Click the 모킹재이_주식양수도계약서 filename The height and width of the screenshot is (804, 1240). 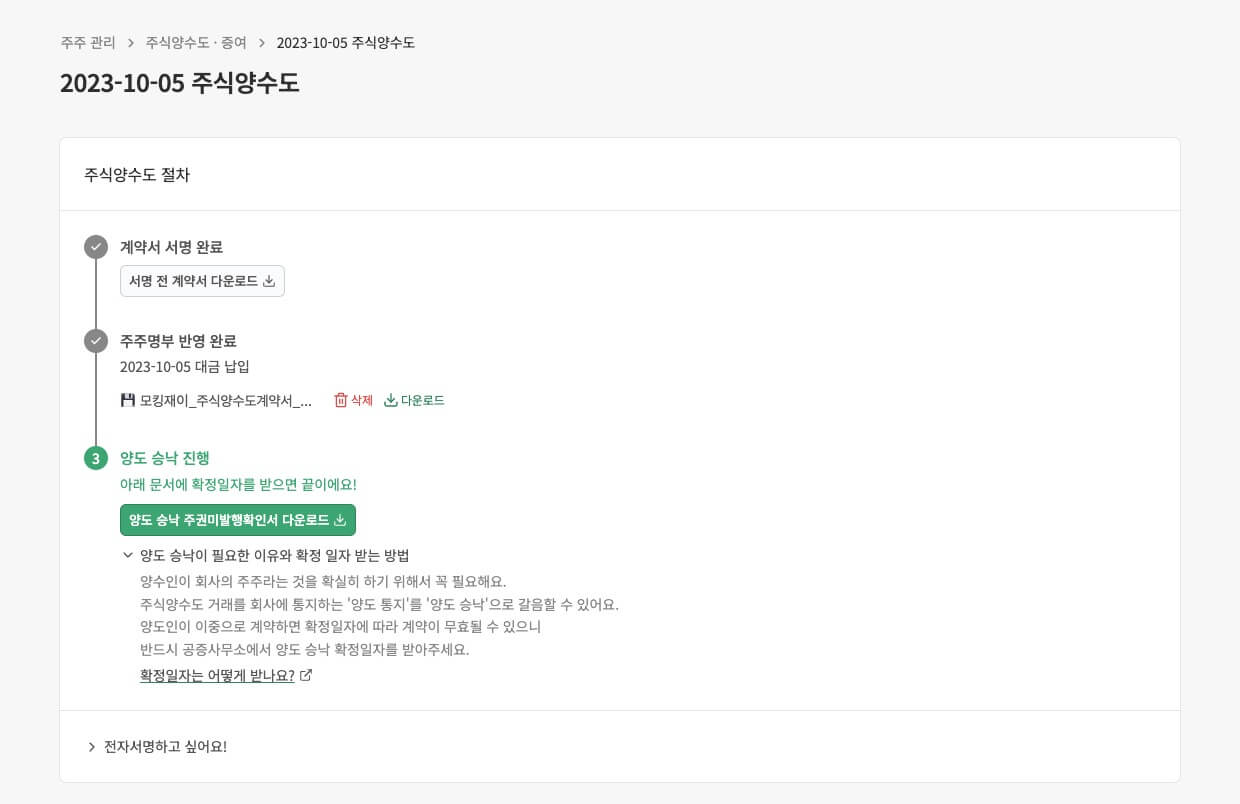point(225,399)
